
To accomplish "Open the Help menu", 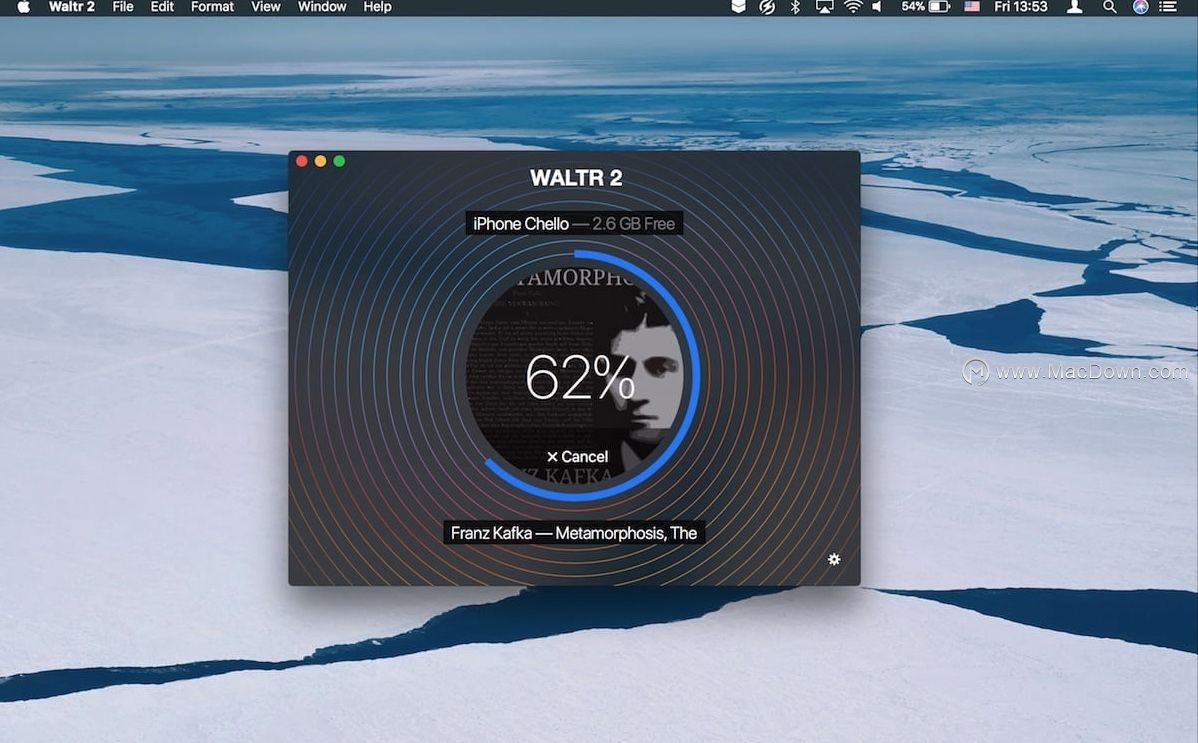I will [377, 7].
